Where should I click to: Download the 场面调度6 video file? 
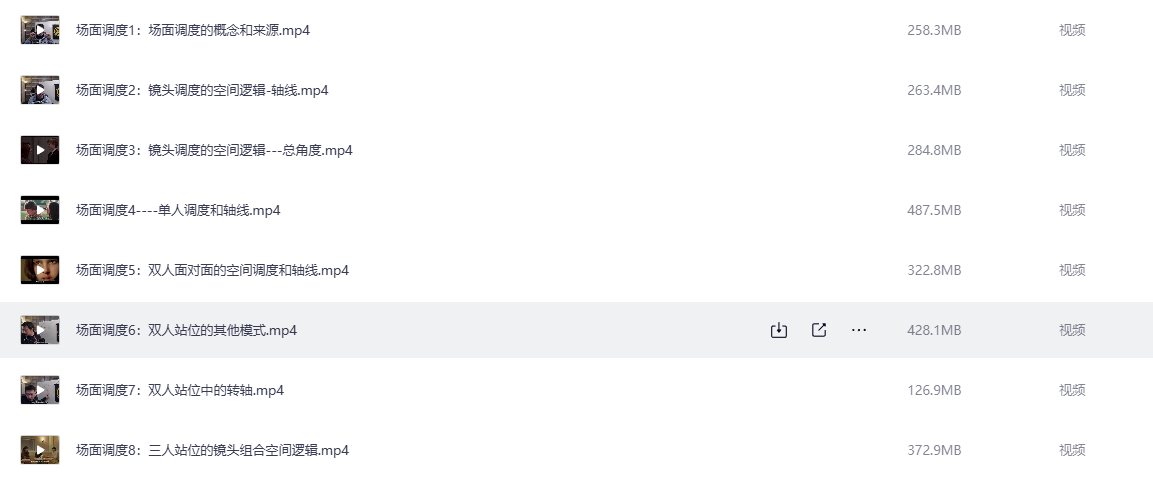[779, 330]
